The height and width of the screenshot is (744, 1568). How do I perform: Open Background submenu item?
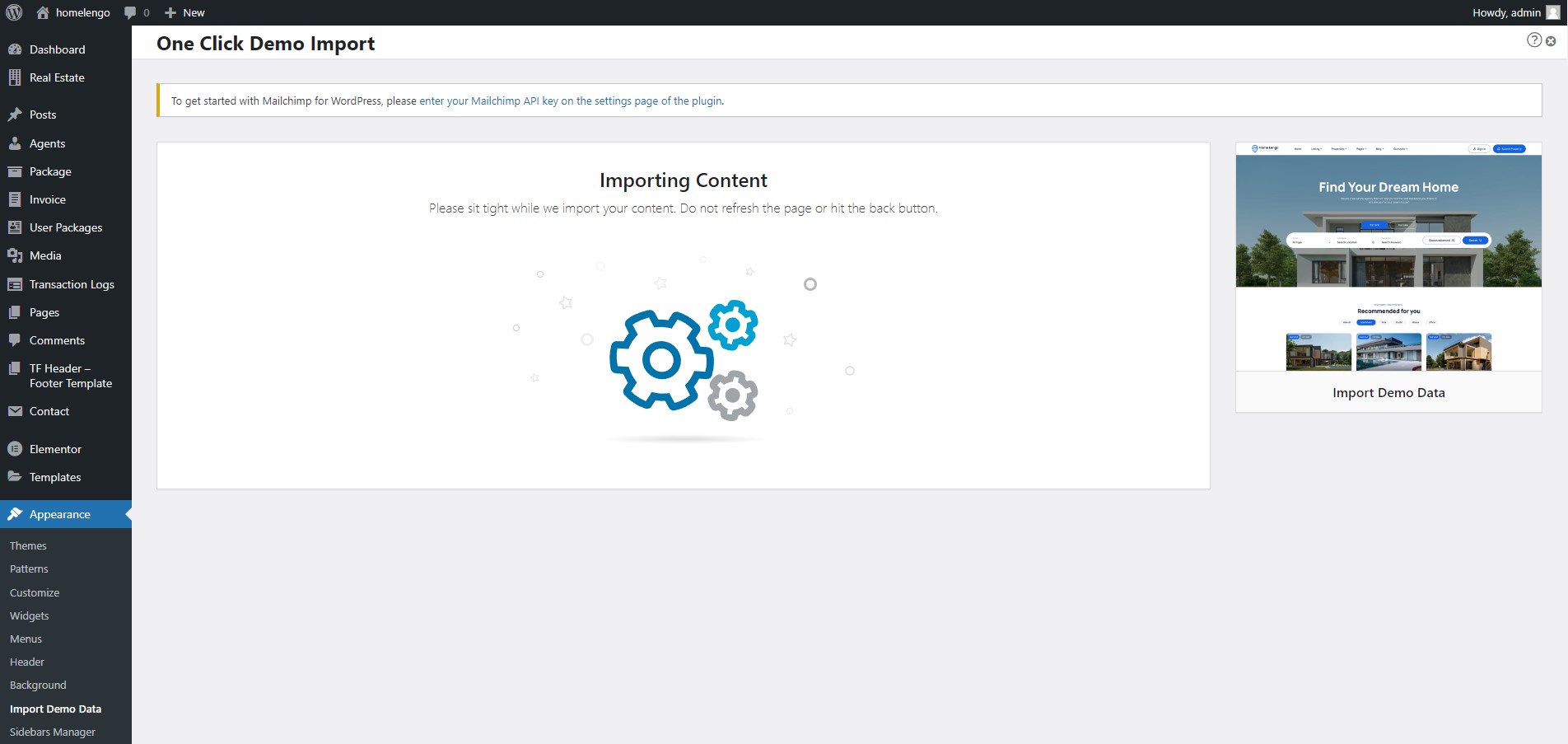[38, 685]
